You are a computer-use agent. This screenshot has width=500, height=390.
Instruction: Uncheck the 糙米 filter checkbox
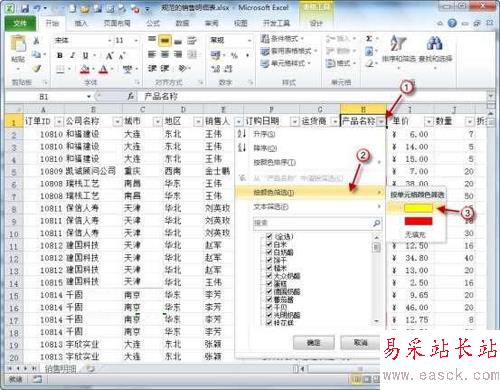pyautogui.click(x=269, y=267)
